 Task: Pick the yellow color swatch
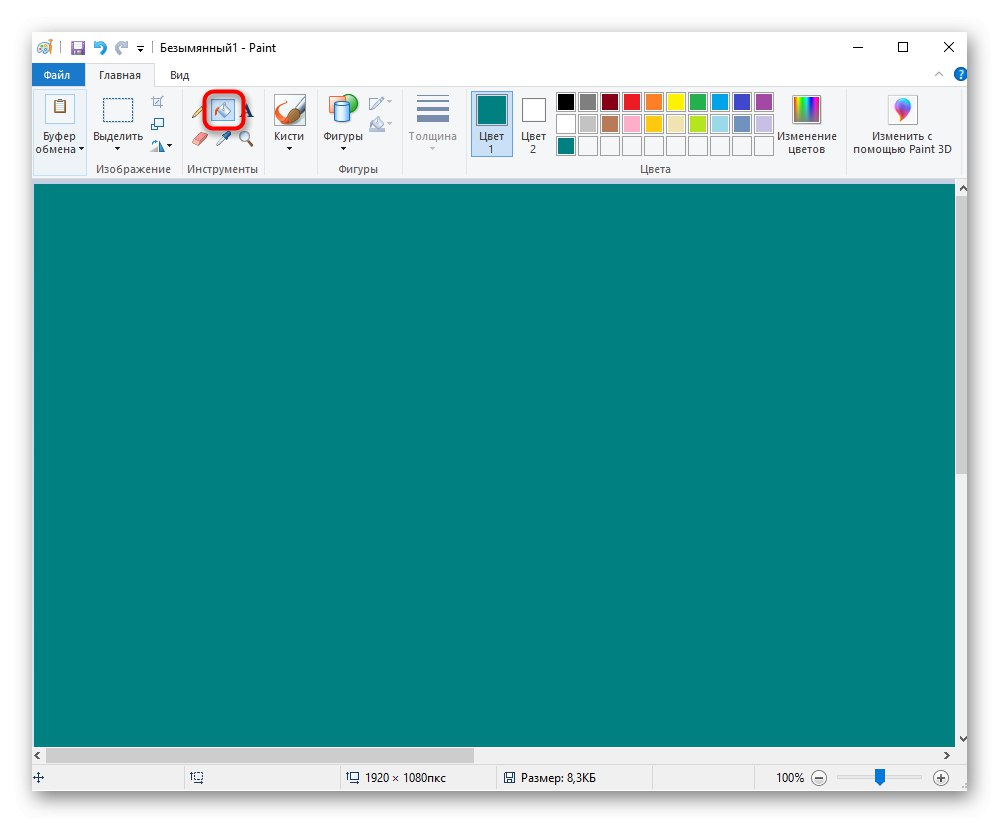pyautogui.click(x=676, y=102)
